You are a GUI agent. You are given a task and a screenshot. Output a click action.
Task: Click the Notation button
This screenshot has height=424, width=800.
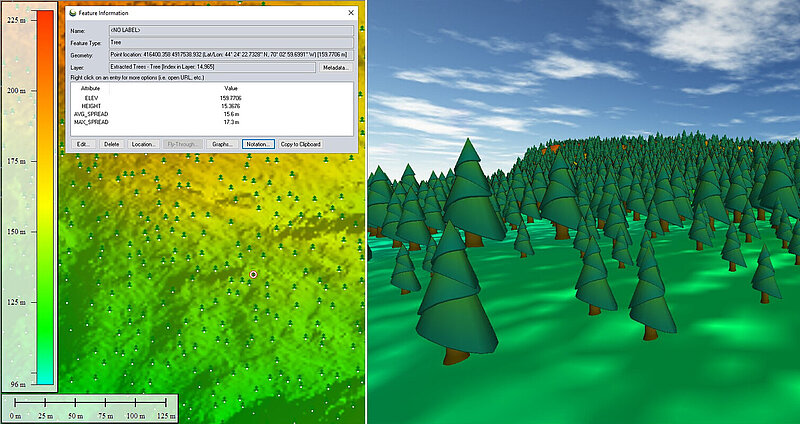(258, 144)
